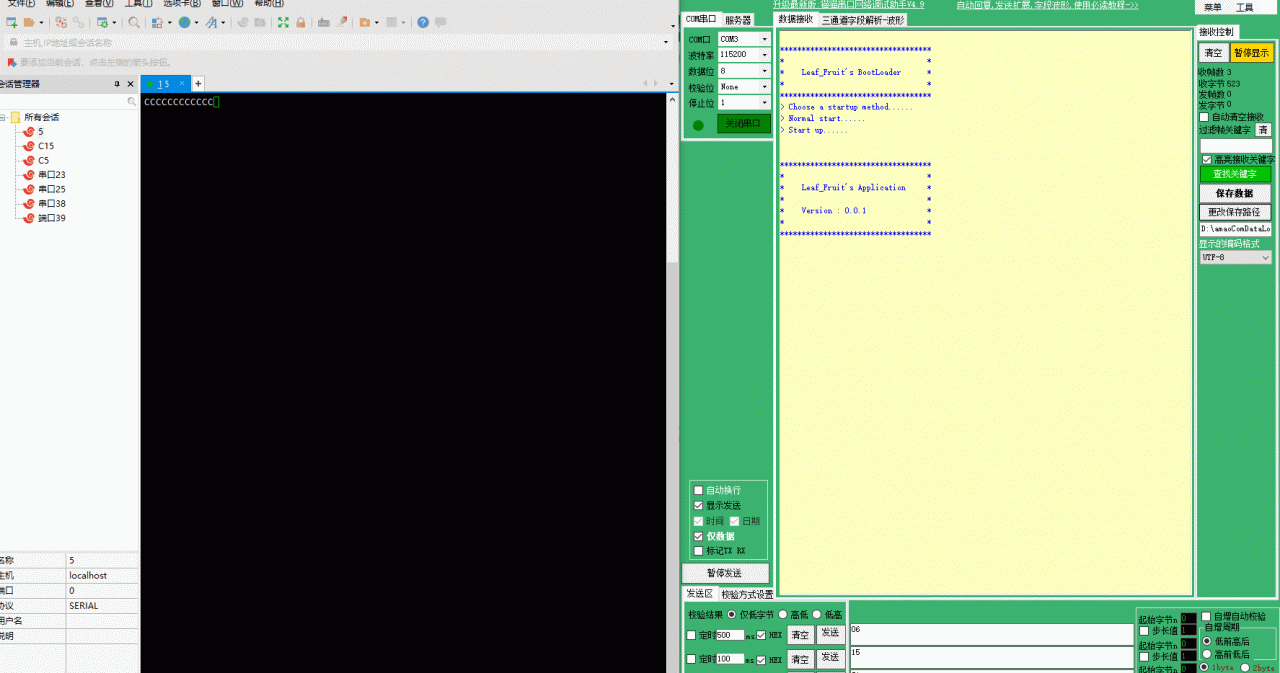Screen dimensions: 1280x673
Task: Click the orange camera-folder toolbar icon
Action: click(364, 22)
